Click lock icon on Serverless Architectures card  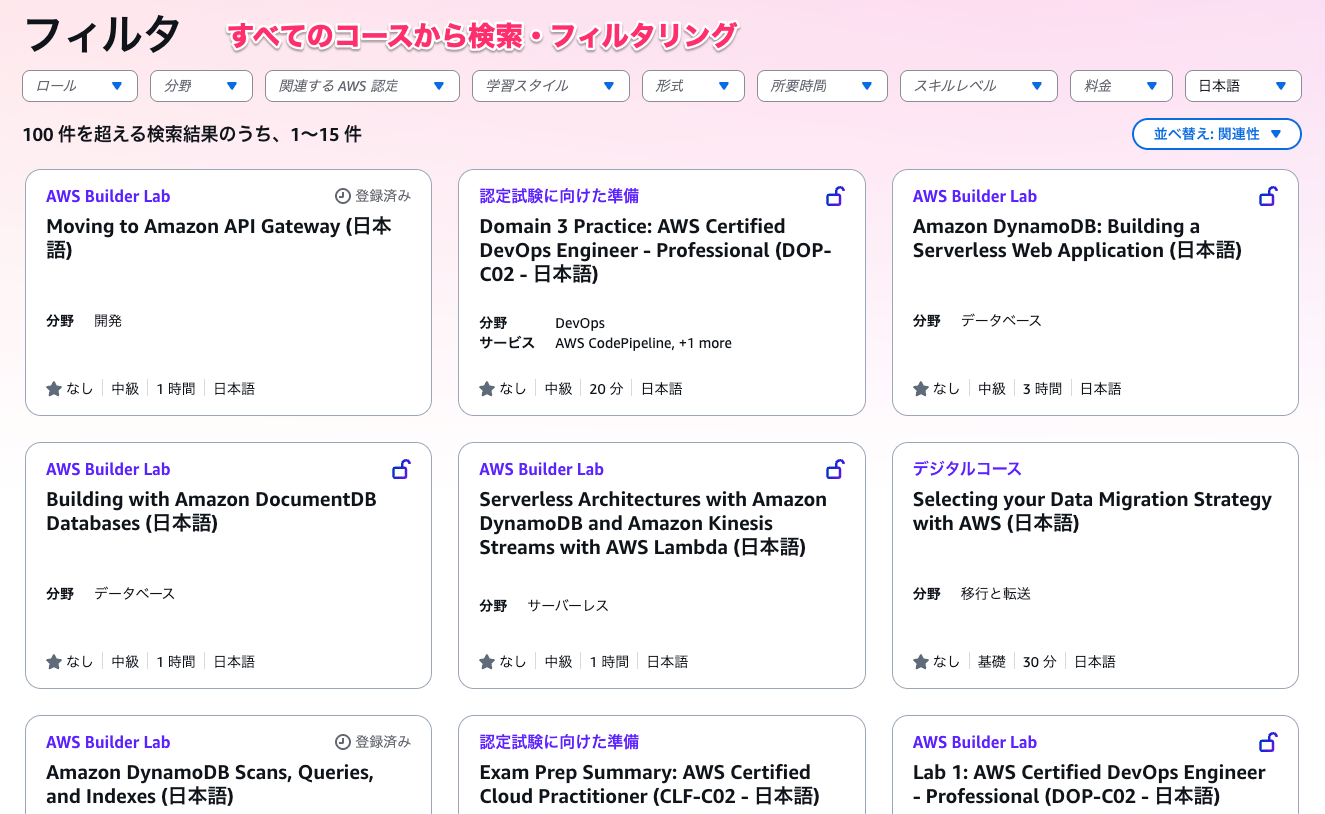click(x=835, y=469)
